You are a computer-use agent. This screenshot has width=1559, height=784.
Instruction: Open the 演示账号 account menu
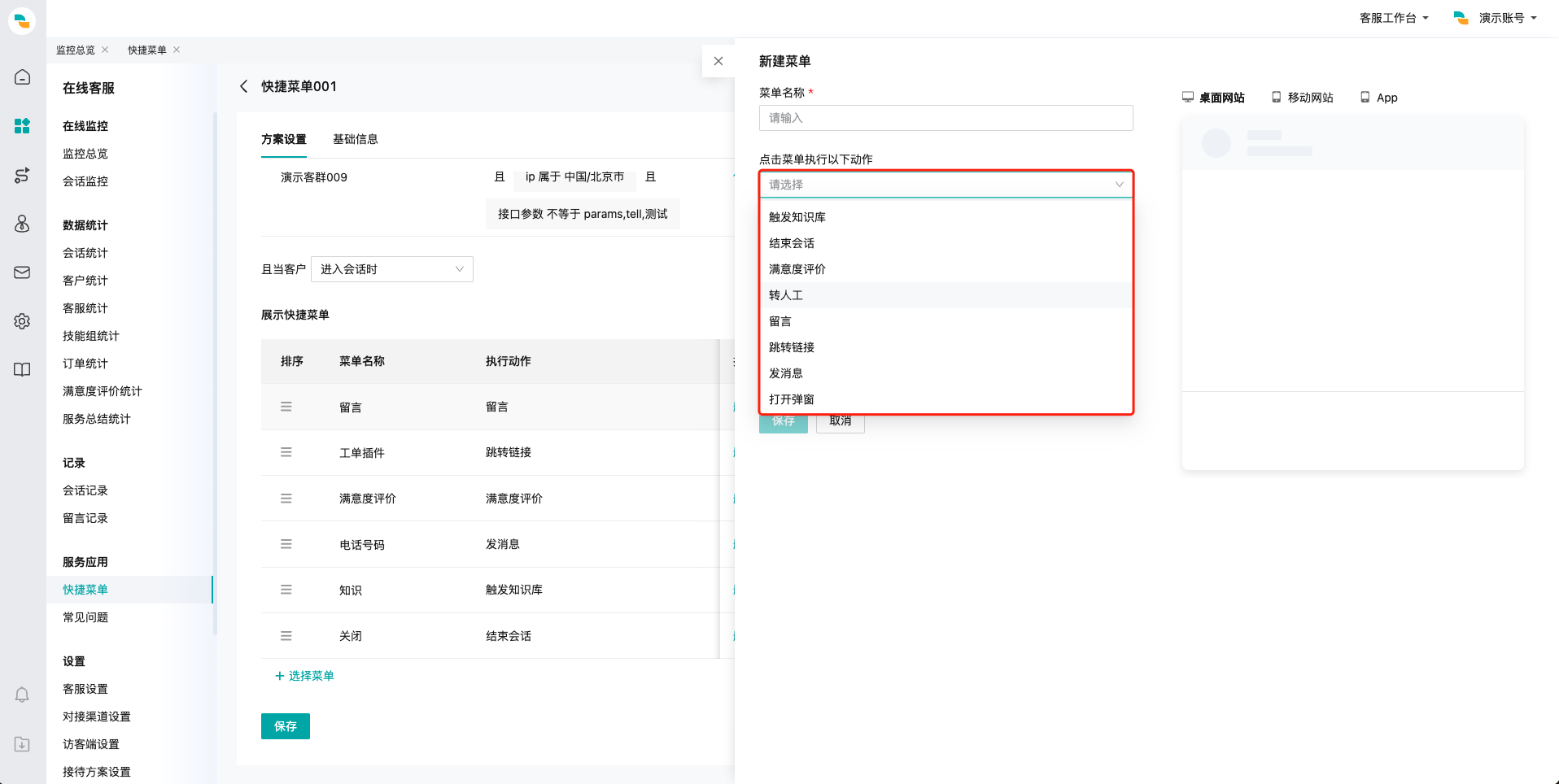click(x=1496, y=18)
